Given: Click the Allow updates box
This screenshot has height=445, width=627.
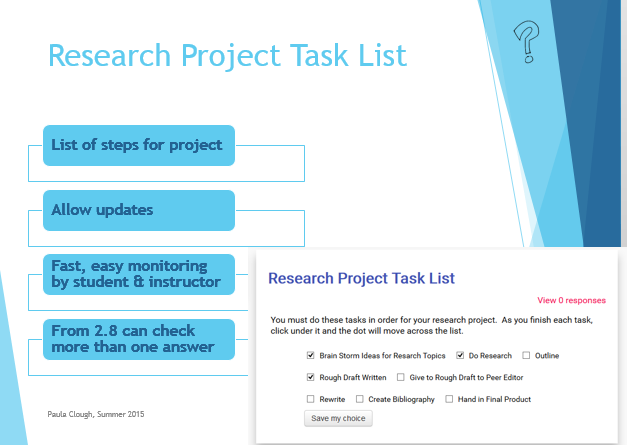Looking at the screenshot, I should tap(138, 210).
